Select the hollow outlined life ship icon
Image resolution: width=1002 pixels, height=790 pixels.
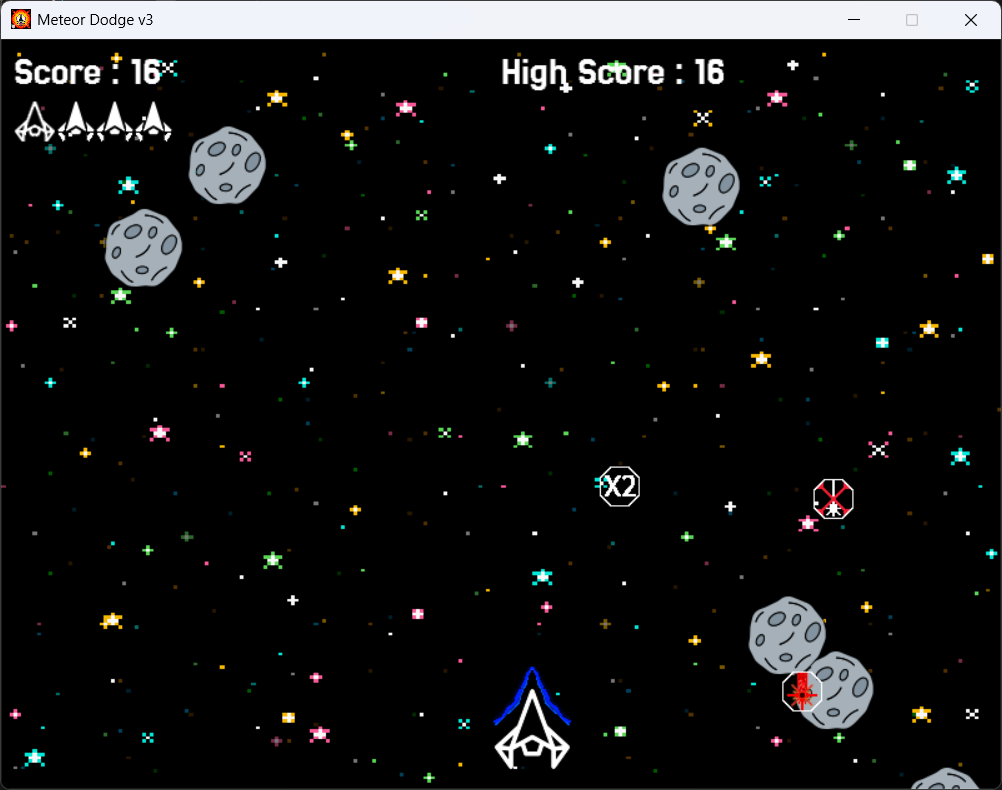[35, 121]
